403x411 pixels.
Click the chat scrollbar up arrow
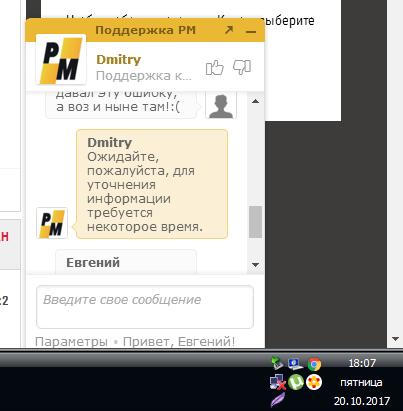point(256,101)
